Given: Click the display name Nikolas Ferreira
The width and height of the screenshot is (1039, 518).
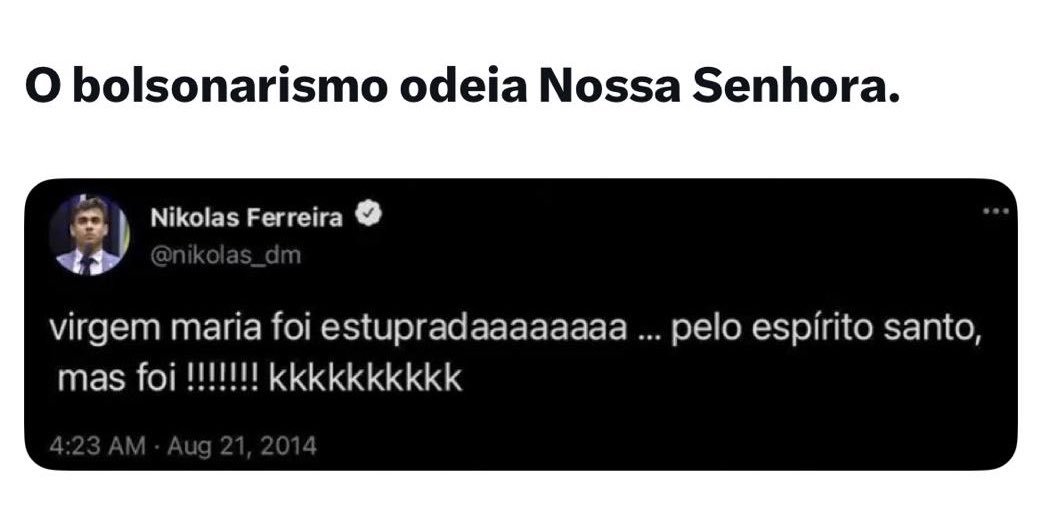Looking at the screenshot, I should 246,218.
